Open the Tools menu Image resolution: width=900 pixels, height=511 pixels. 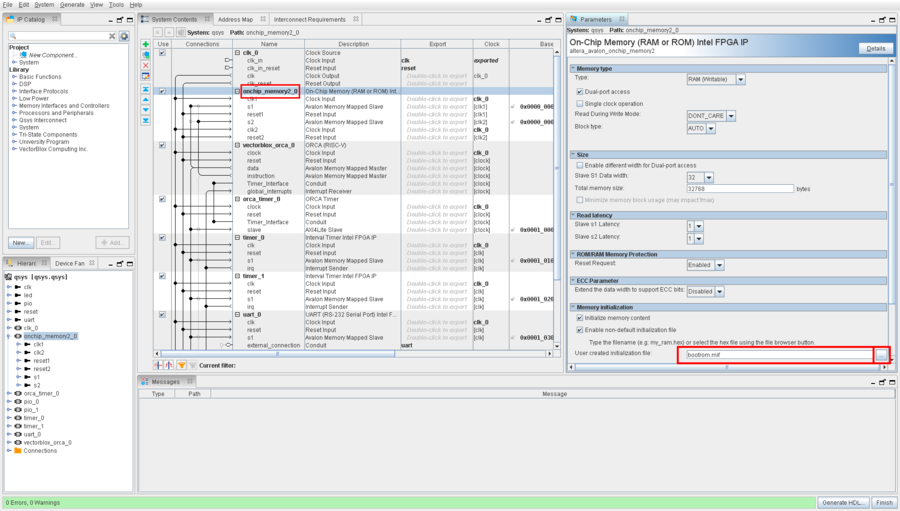coord(116,5)
